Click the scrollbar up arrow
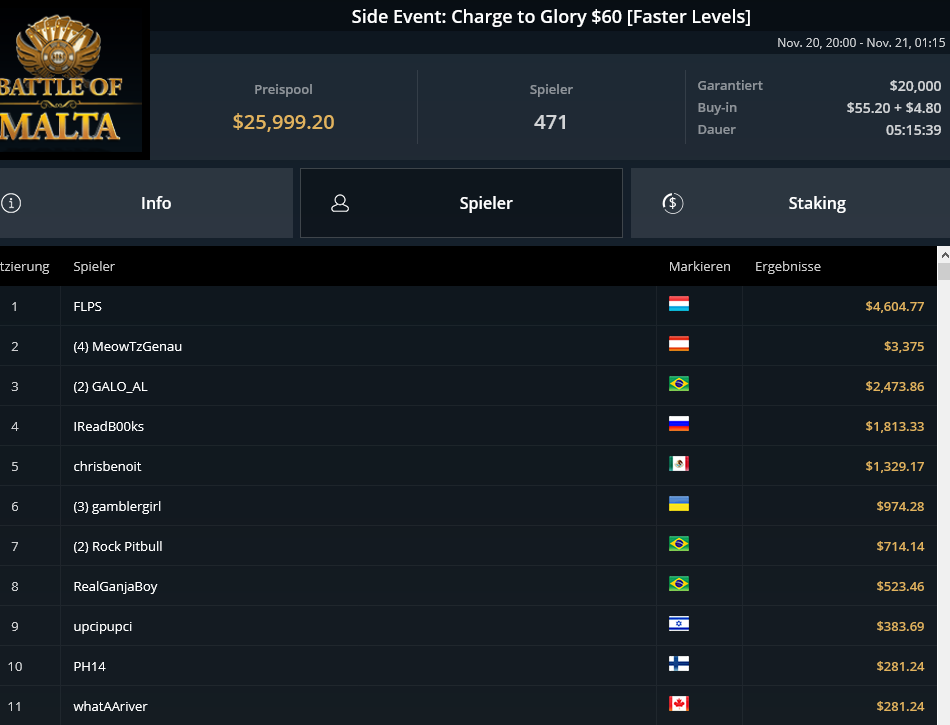 pyautogui.click(x=943, y=256)
